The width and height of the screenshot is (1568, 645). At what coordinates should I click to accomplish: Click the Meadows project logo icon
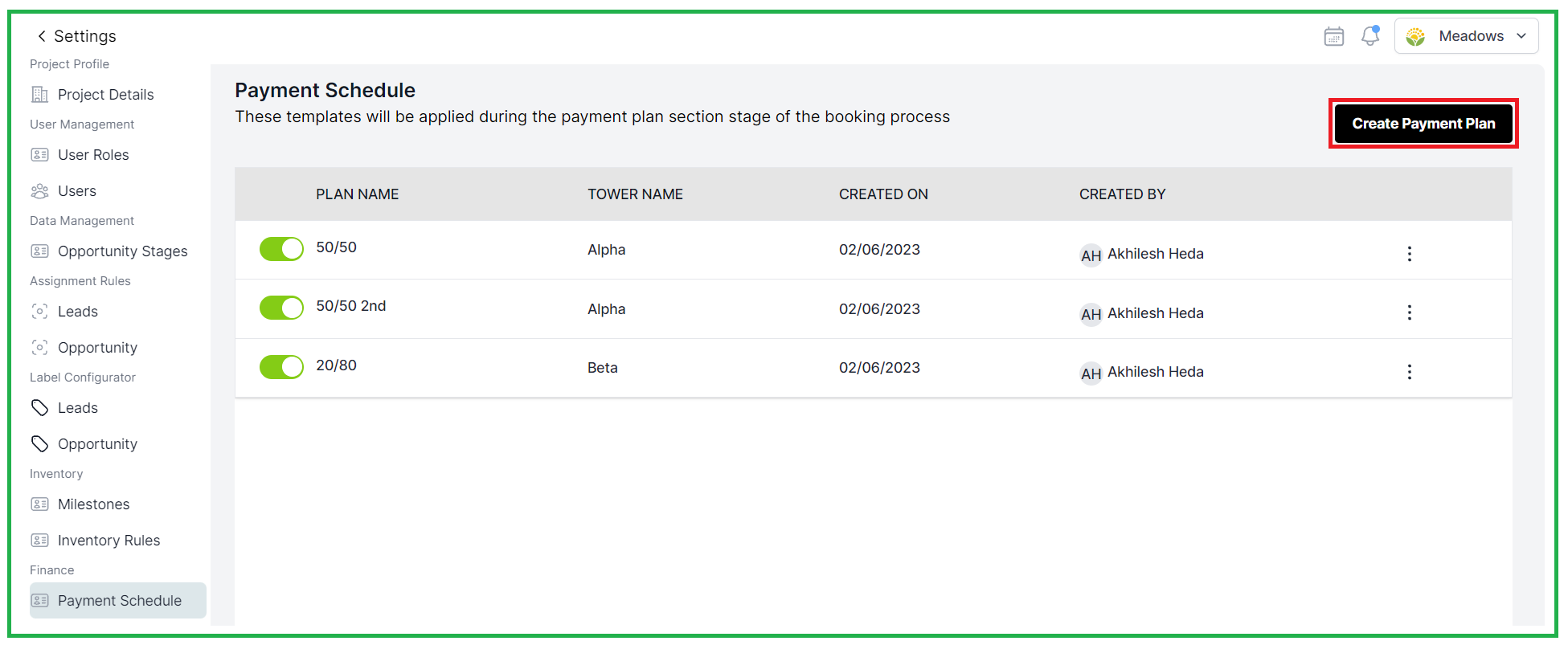[x=1415, y=36]
